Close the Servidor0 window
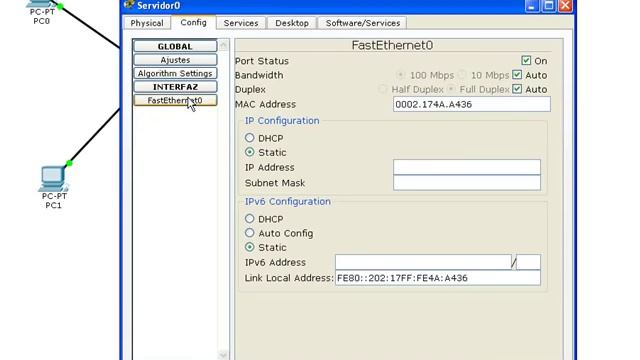Viewport: 640px width, 360px height. tap(565, 5)
